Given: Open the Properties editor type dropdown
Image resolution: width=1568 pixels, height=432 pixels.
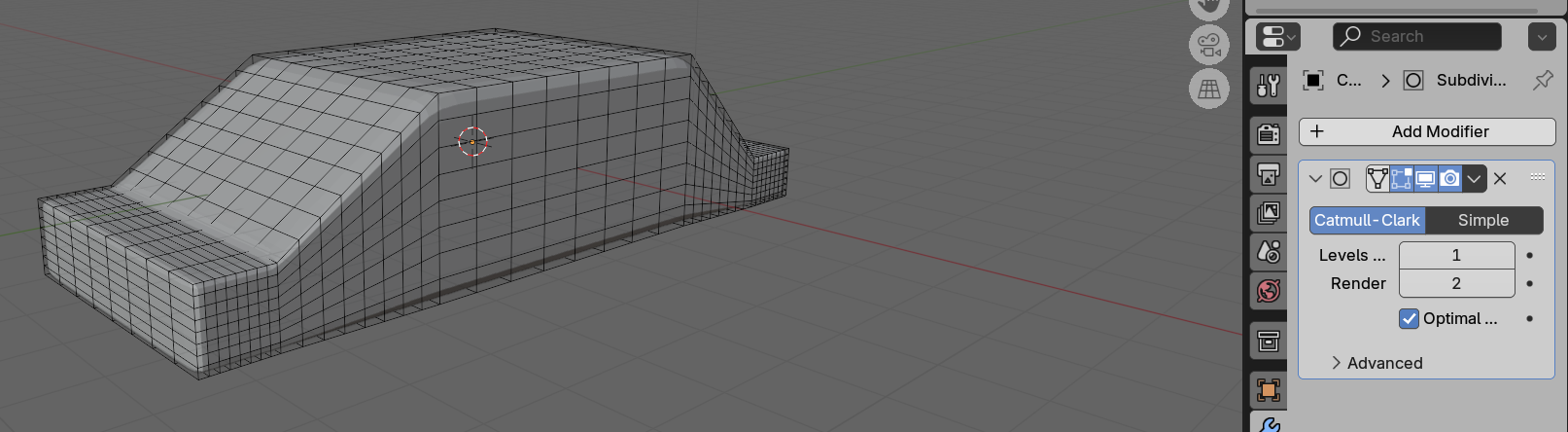Looking at the screenshot, I should tap(1277, 37).
